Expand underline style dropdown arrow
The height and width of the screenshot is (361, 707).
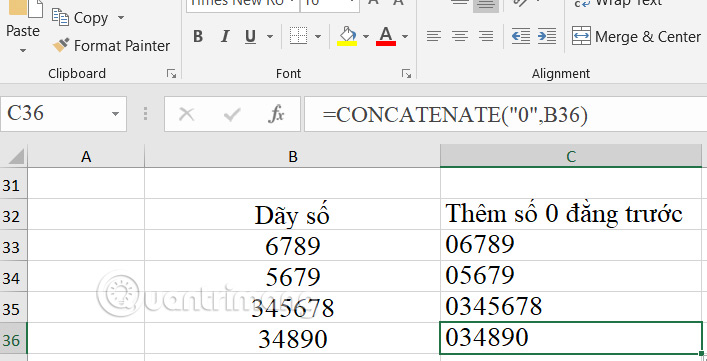[x=270, y=37]
